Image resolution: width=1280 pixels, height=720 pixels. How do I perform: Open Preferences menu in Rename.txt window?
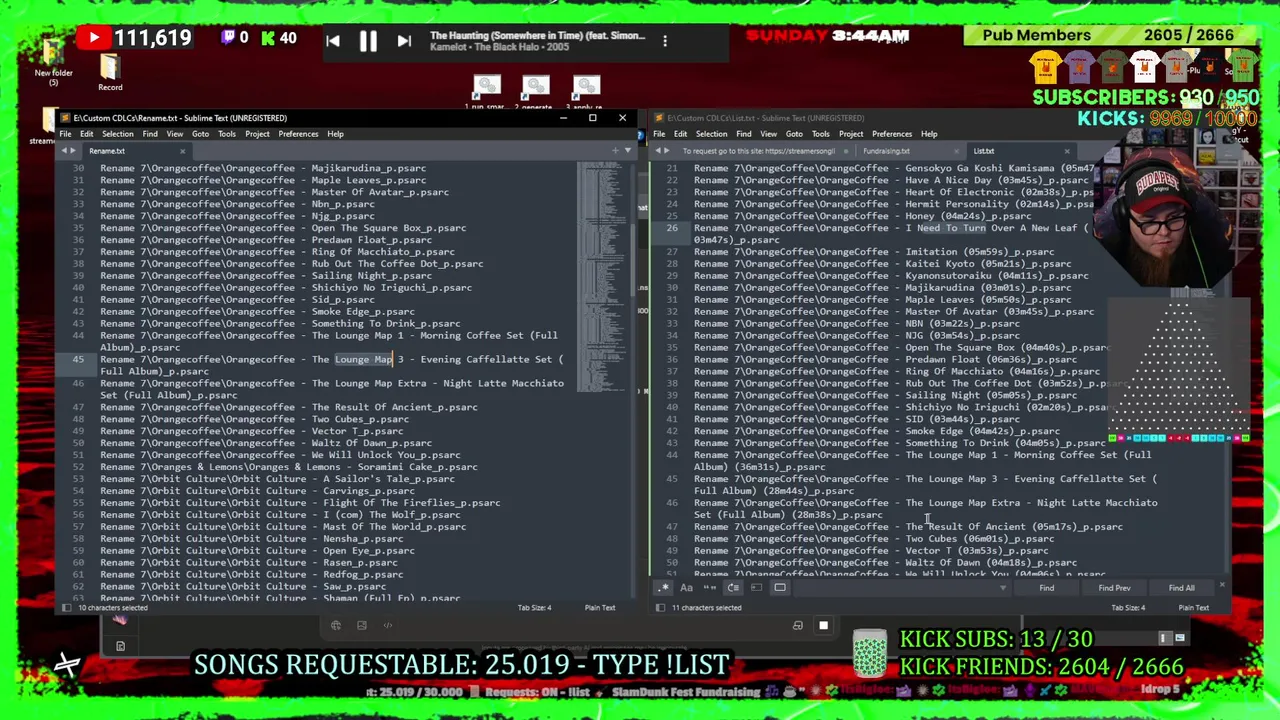point(298,134)
